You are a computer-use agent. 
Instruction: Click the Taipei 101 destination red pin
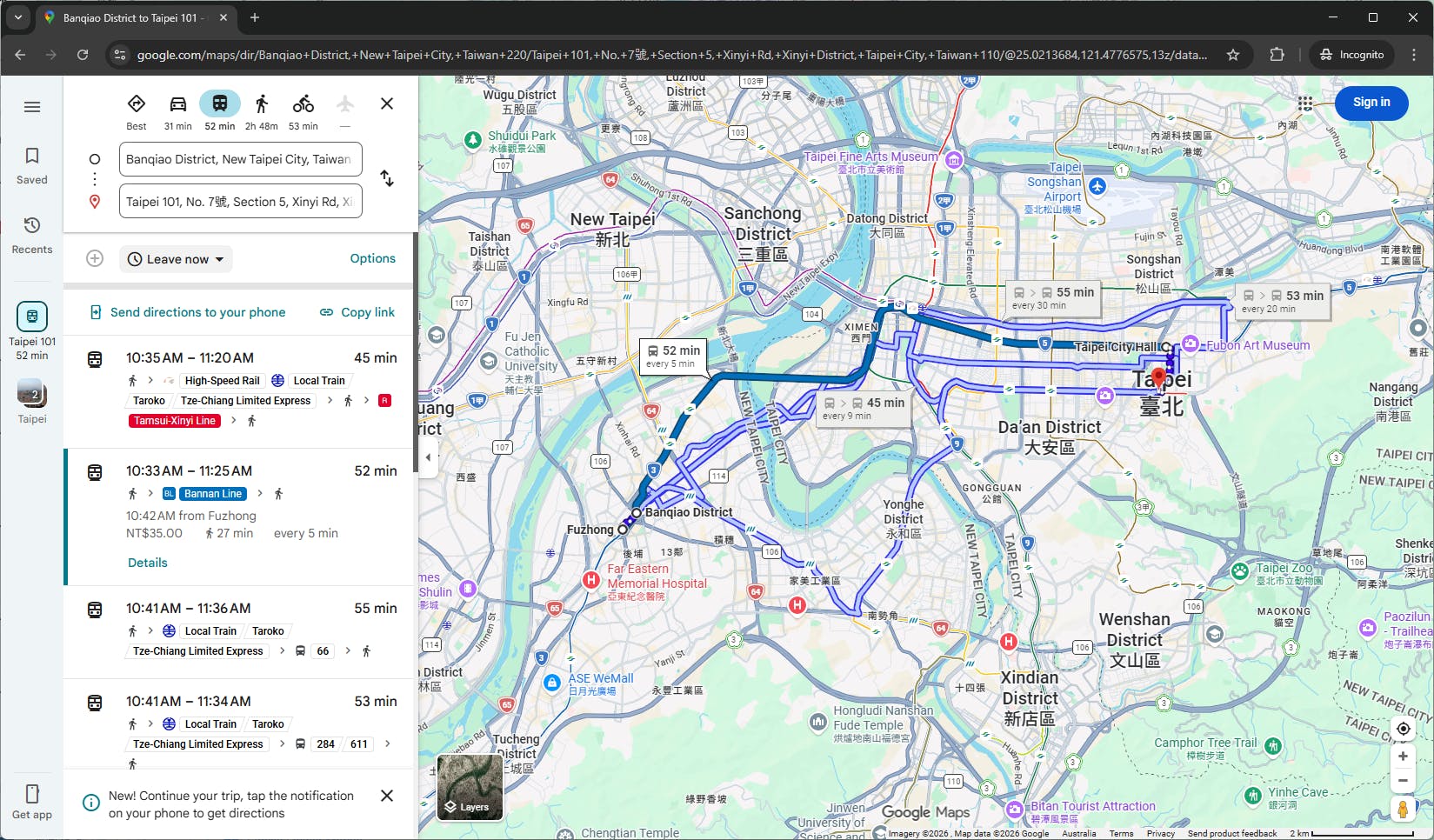click(1158, 378)
